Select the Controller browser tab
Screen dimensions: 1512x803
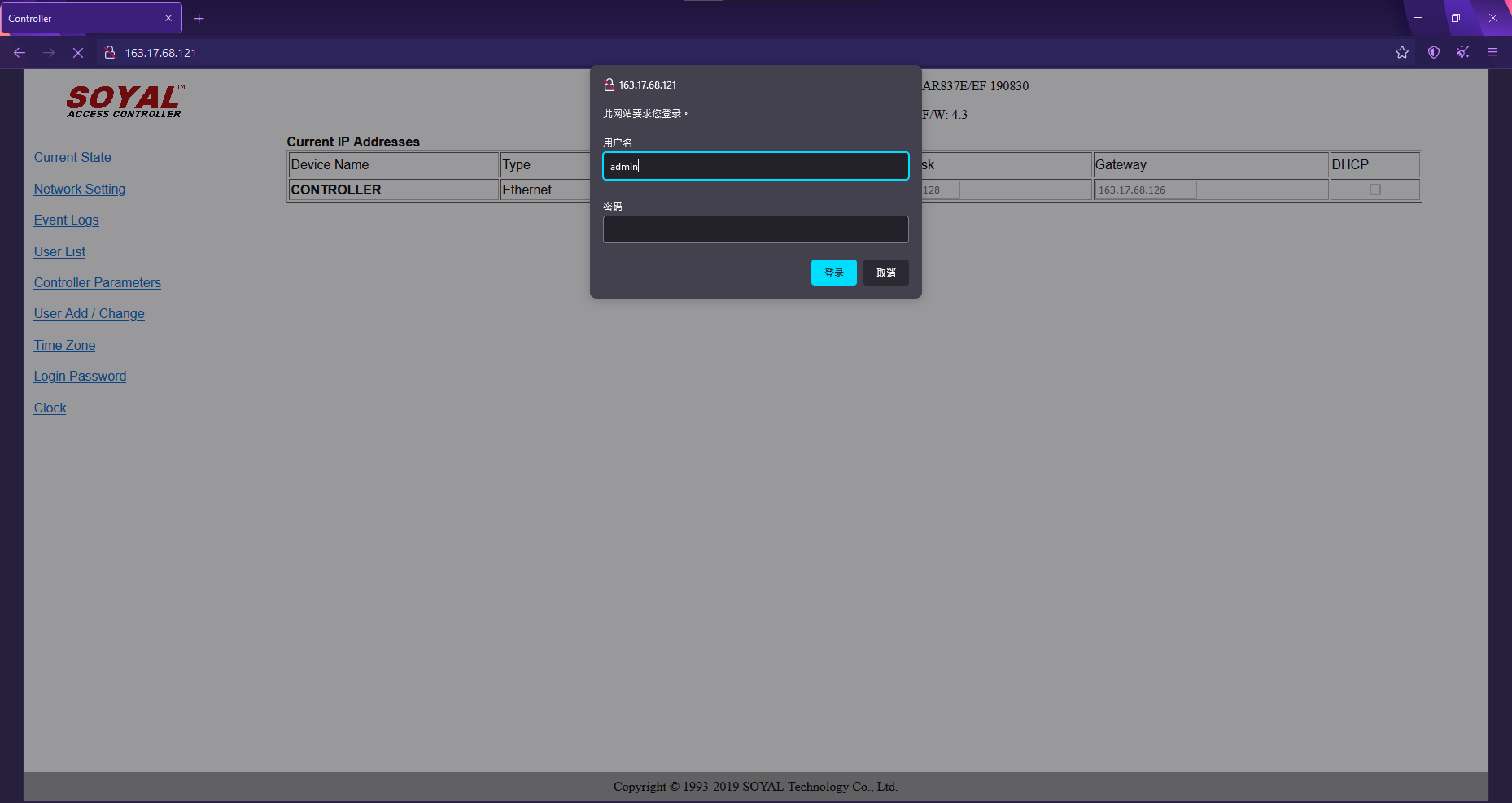91,18
